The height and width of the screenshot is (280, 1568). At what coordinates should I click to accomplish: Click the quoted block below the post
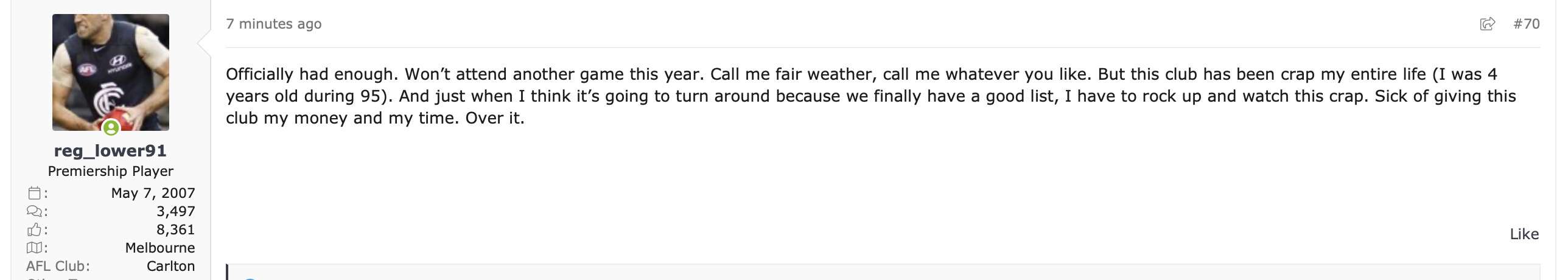click(883, 272)
